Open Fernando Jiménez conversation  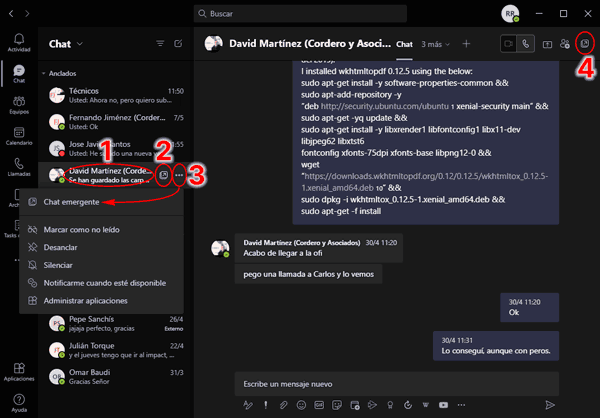[x=116, y=122]
